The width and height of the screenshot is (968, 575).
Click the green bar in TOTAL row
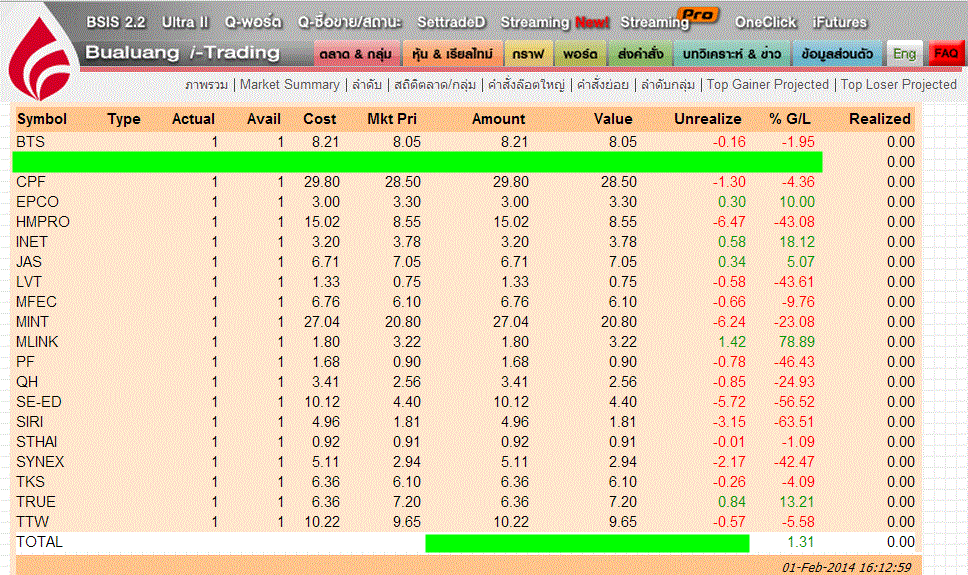(587, 543)
